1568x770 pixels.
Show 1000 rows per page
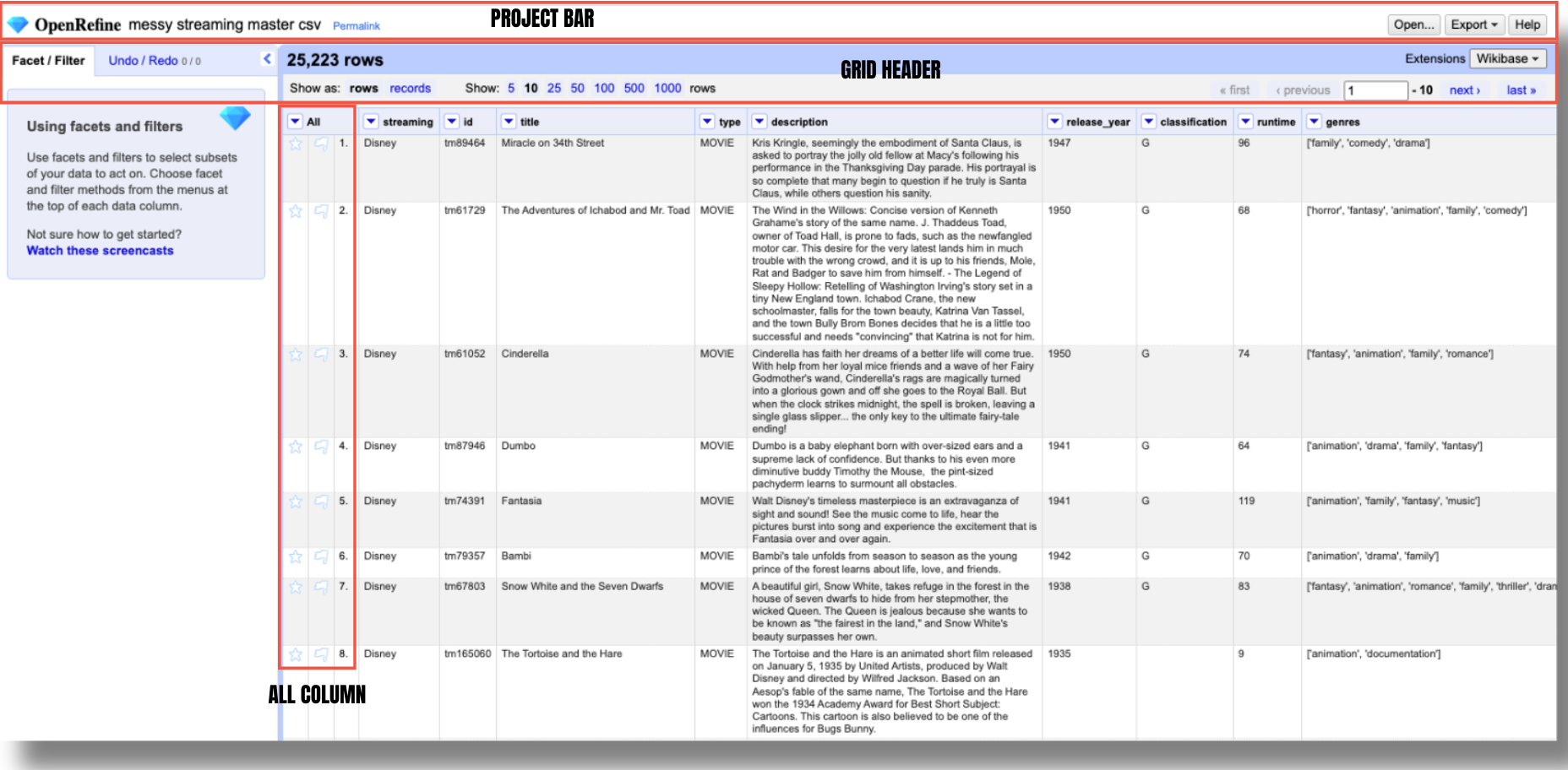coord(667,89)
